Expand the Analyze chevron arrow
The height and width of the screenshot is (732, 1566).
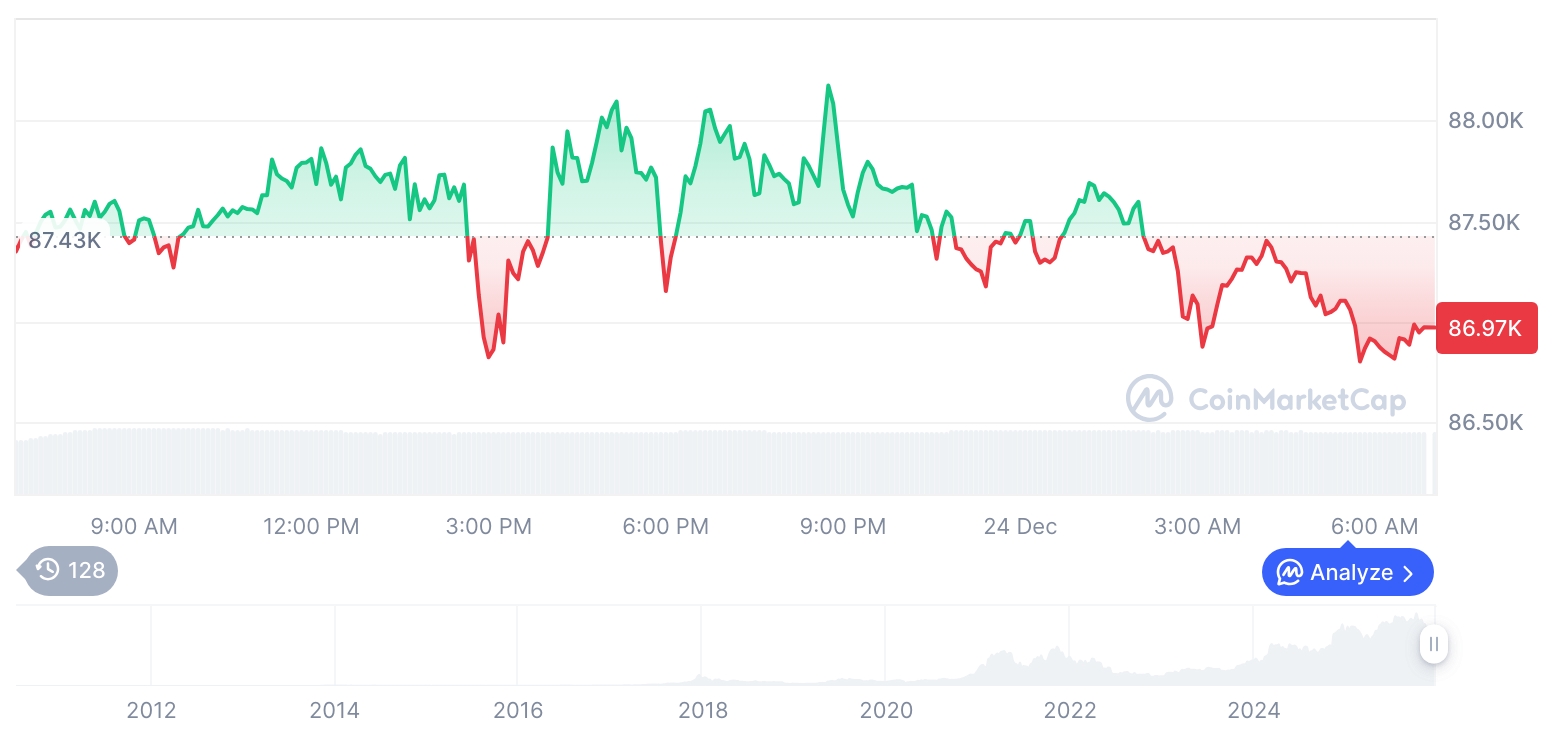[x=1409, y=573]
